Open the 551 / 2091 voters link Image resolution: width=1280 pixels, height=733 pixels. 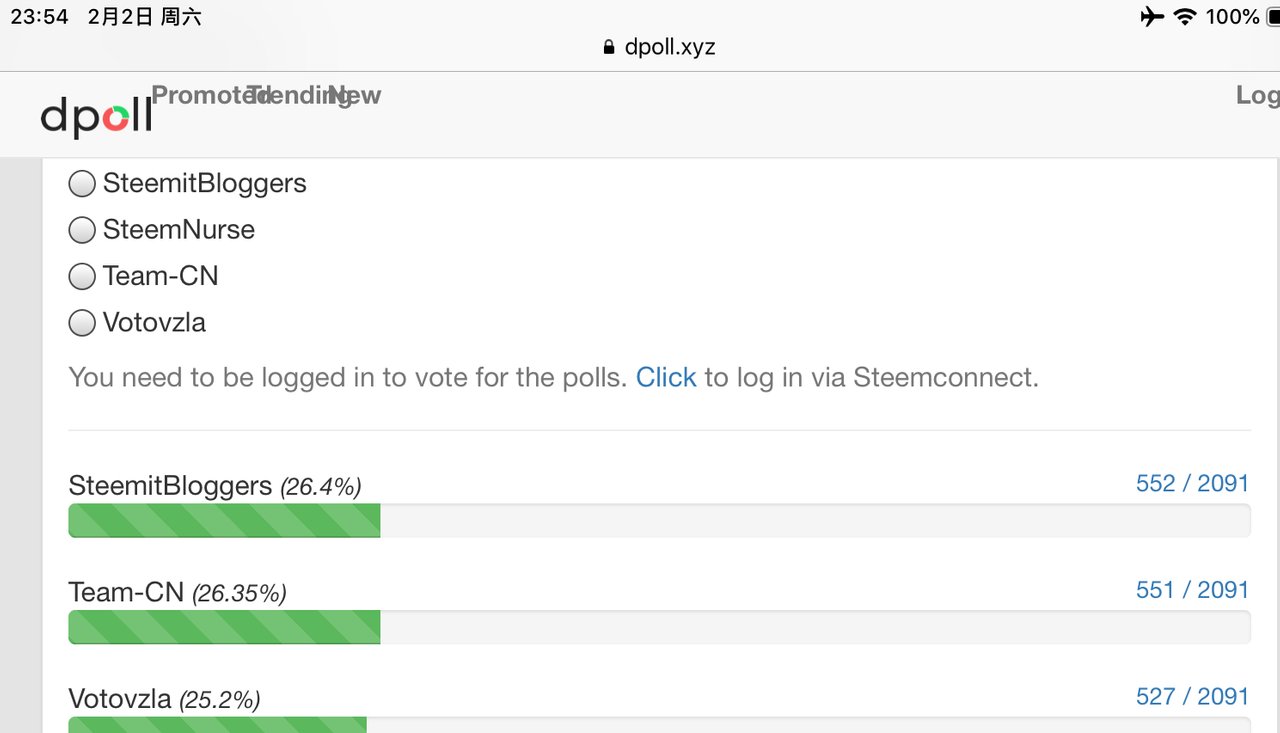pos(1192,590)
